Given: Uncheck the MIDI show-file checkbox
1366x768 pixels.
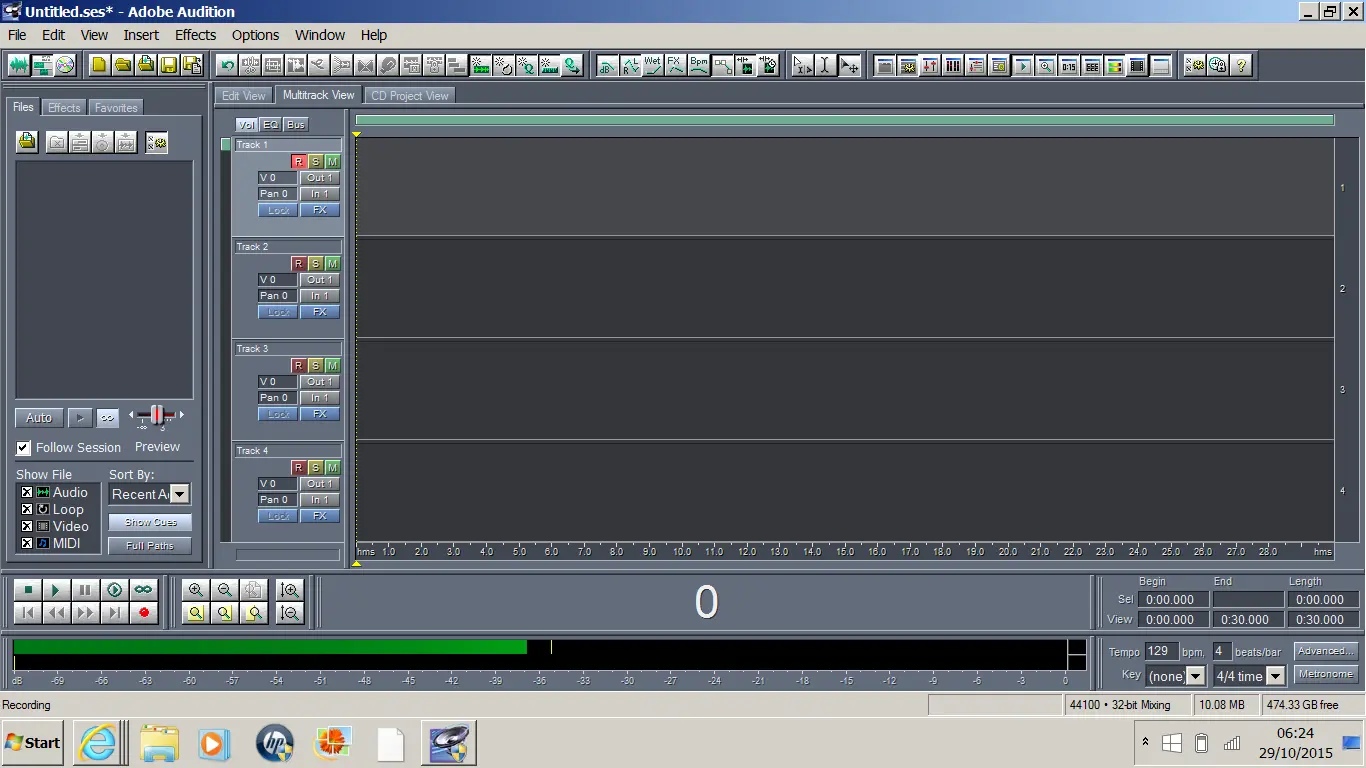Looking at the screenshot, I should (27, 543).
